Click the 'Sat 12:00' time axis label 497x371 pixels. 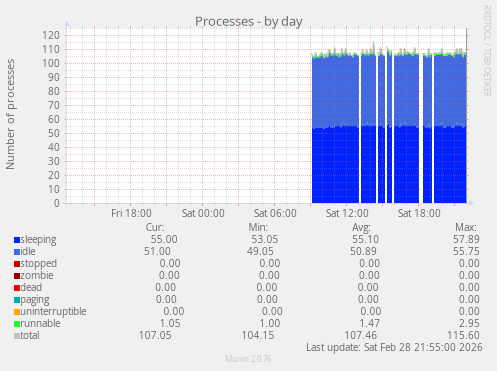tap(347, 213)
